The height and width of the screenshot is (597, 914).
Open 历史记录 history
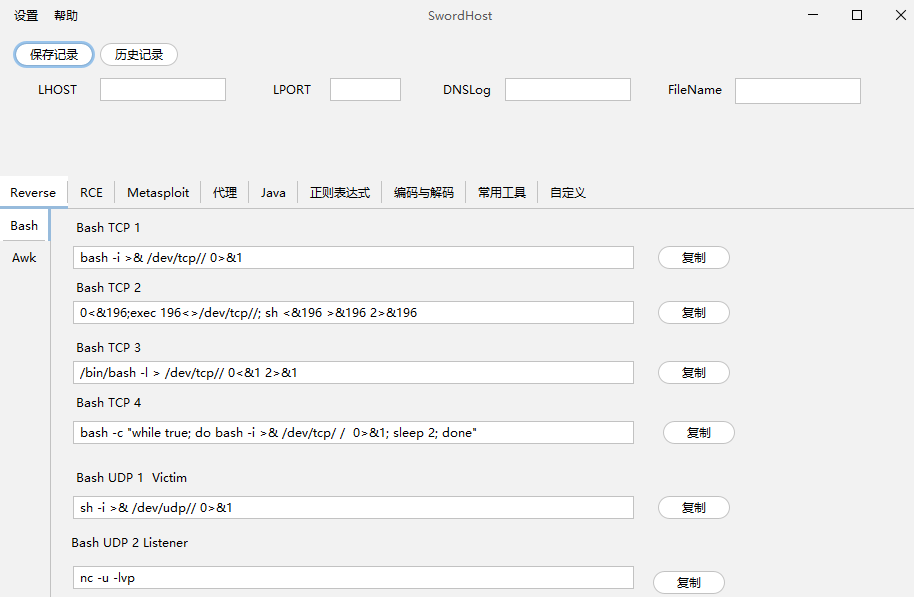139,55
